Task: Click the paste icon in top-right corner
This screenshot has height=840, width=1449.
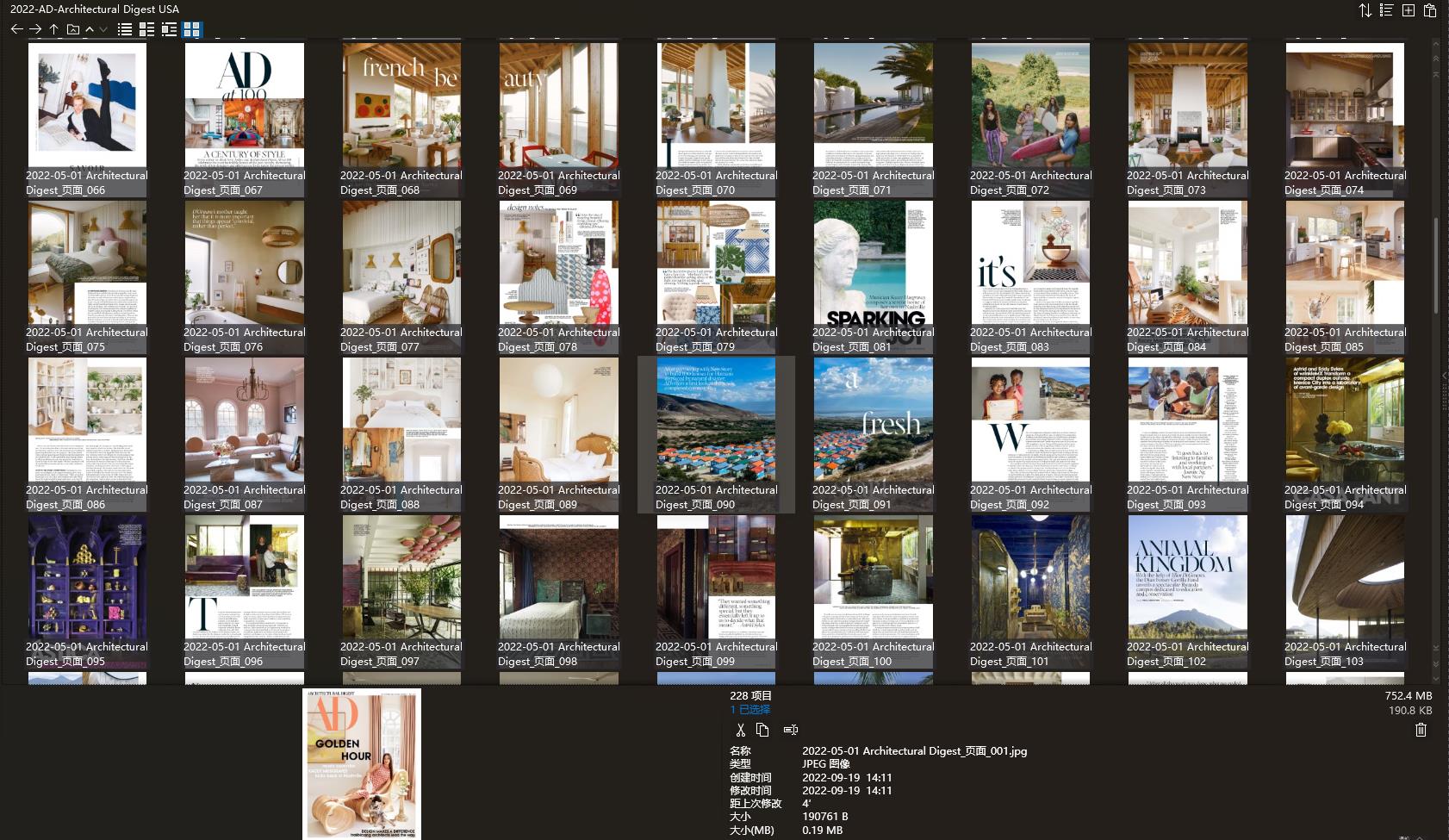Action: pyautogui.click(x=1430, y=10)
